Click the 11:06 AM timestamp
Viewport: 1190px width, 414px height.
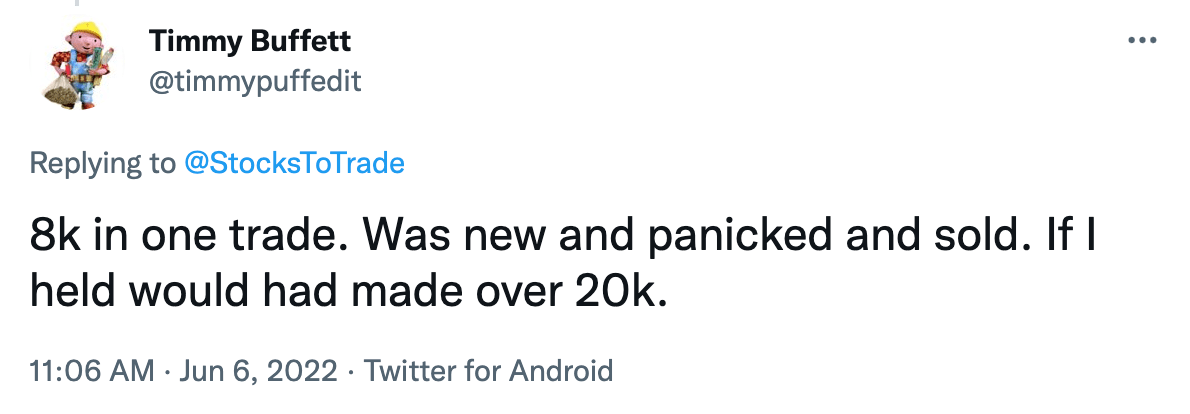[x=92, y=372]
